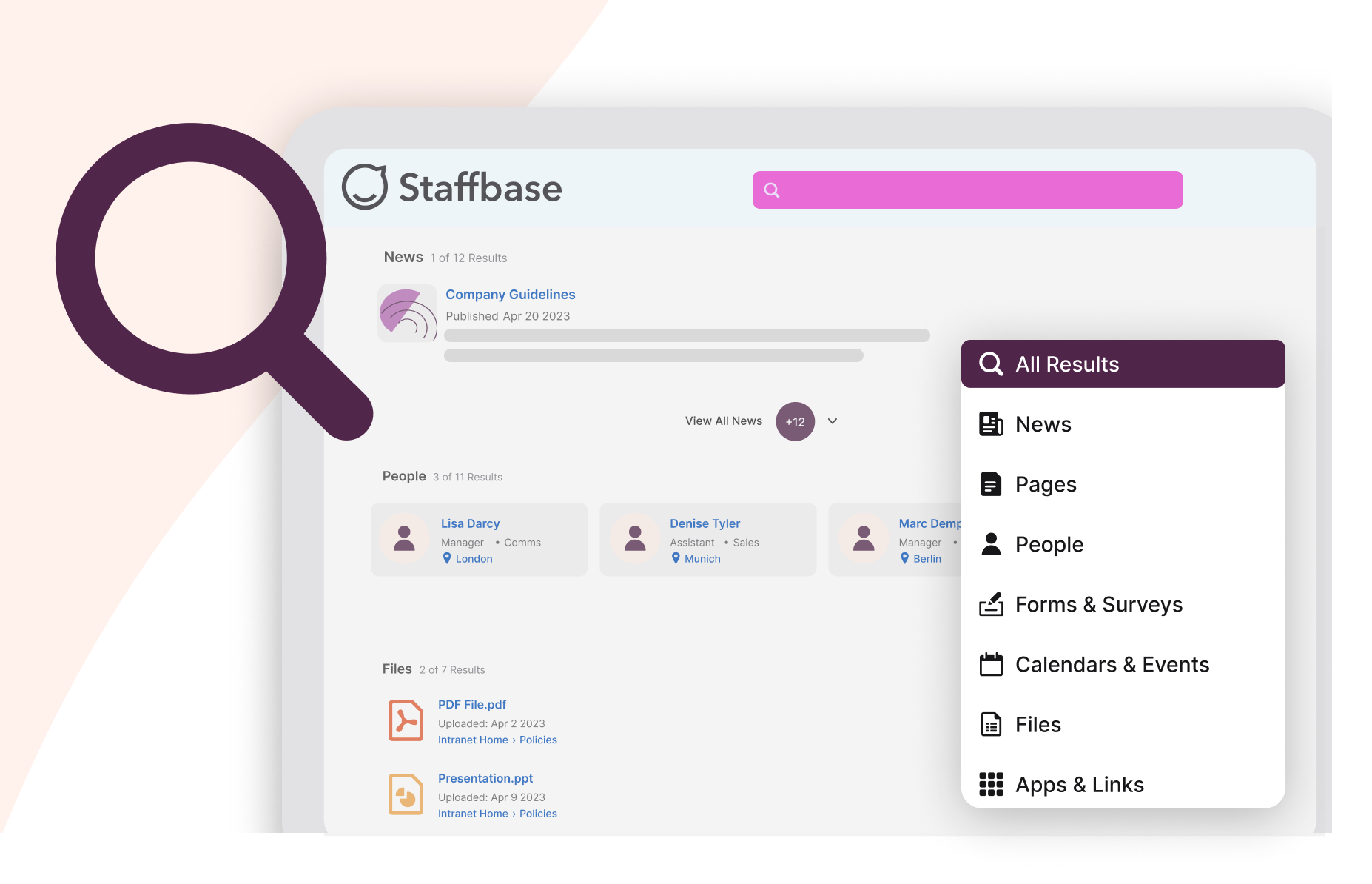Open Lisa Darcy's profile
Image resolution: width=1372 pixels, height=884 pixels.
tap(470, 523)
